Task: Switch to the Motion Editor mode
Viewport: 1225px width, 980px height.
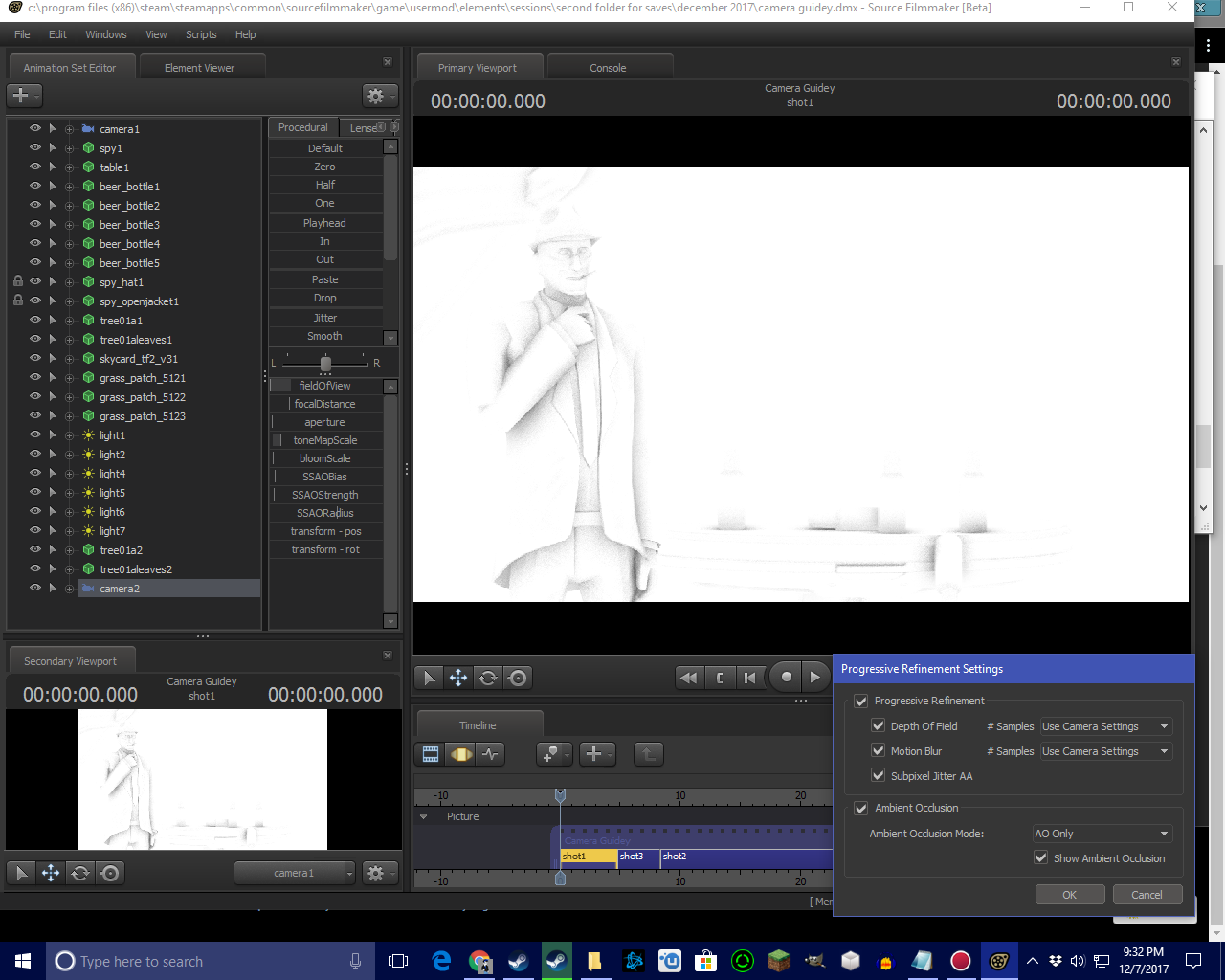Action: coord(461,754)
